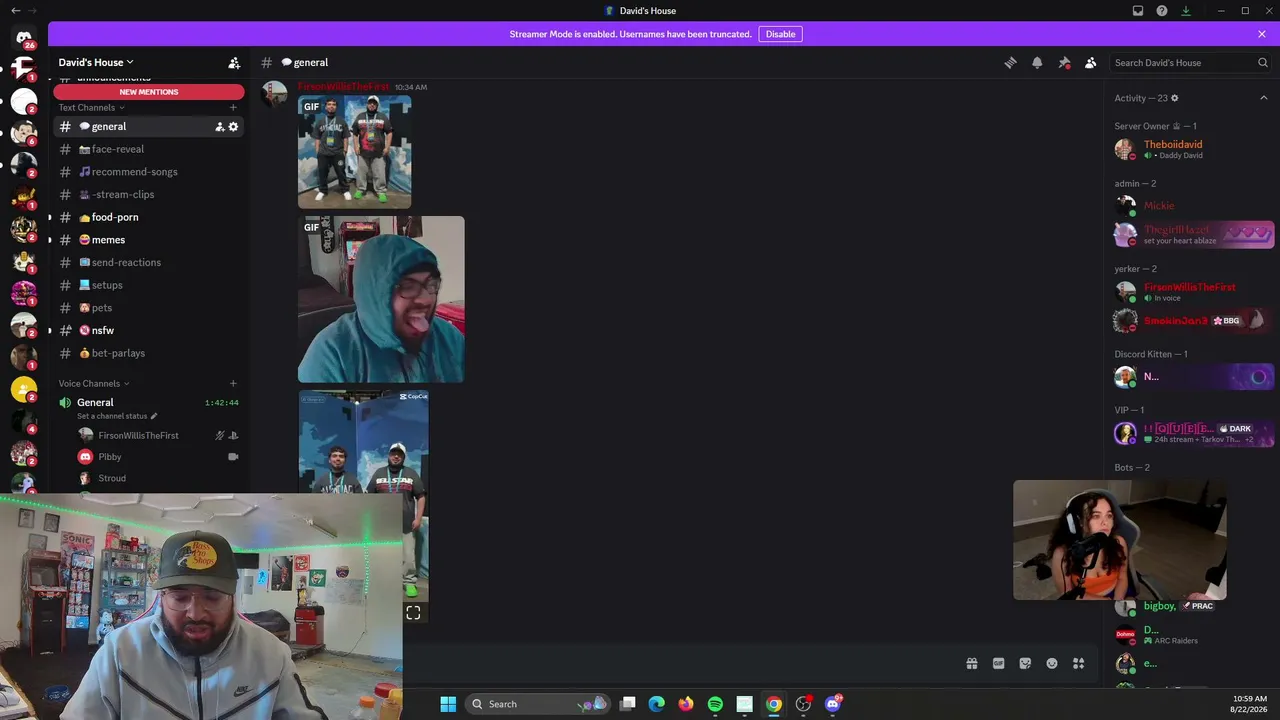The image size is (1280, 720).
Task: Open the nsfw channel
Action: point(149,330)
